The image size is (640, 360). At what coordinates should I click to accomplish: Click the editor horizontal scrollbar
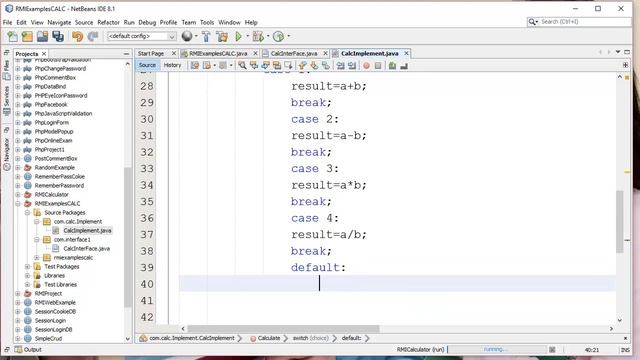coord(283,329)
